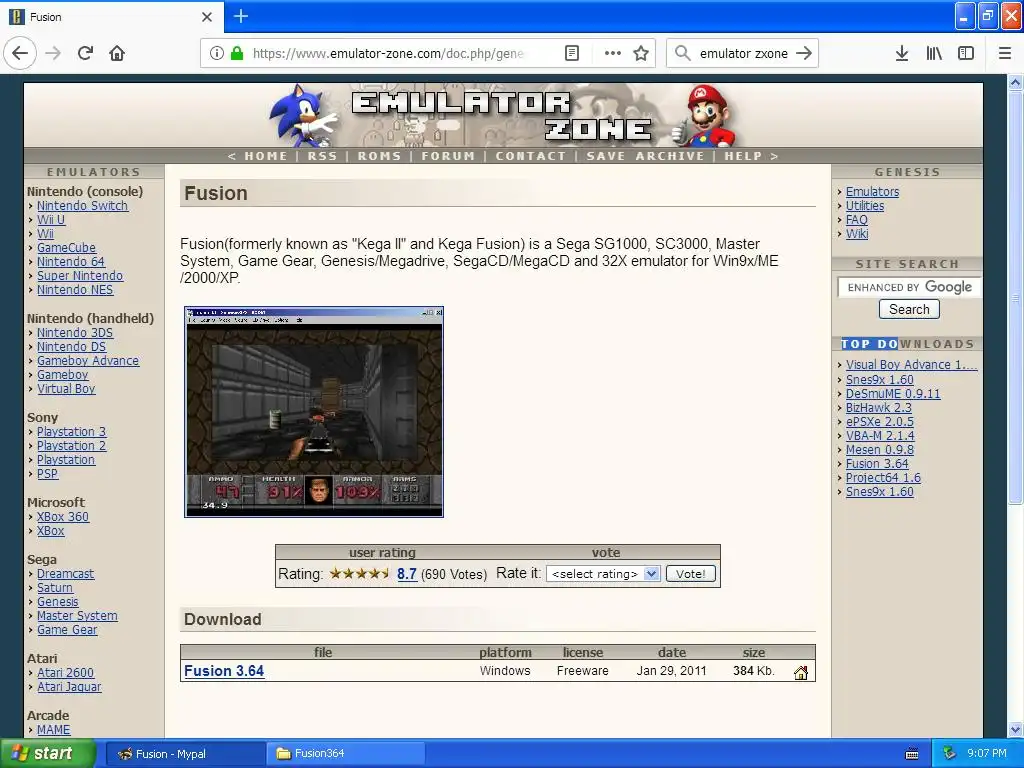Open the Playstation 2 link
The width and height of the screenshot is (1024, 768).
pos(71,445)
